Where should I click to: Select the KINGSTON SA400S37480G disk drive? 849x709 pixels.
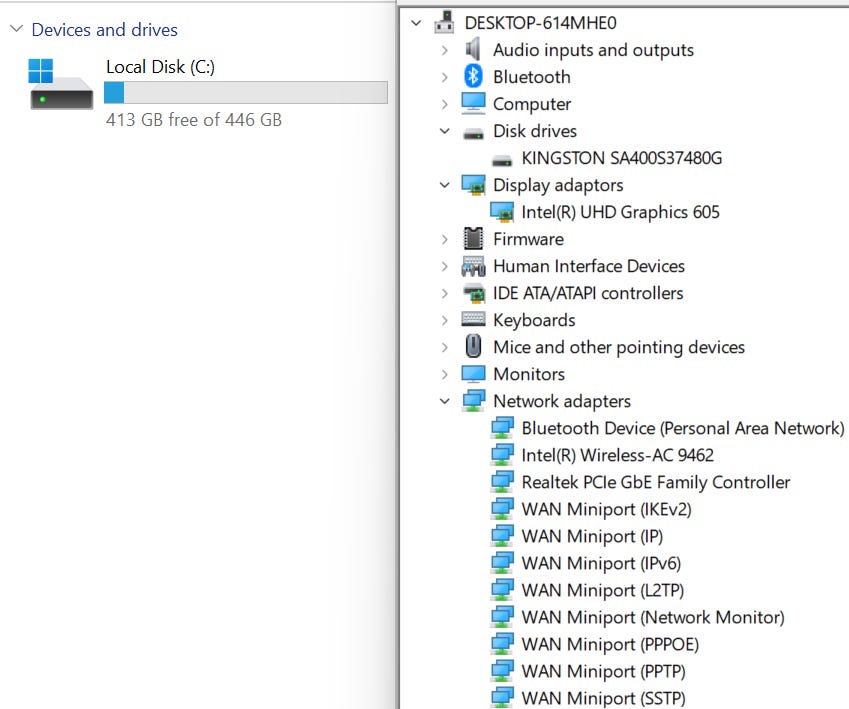(621, 158)
